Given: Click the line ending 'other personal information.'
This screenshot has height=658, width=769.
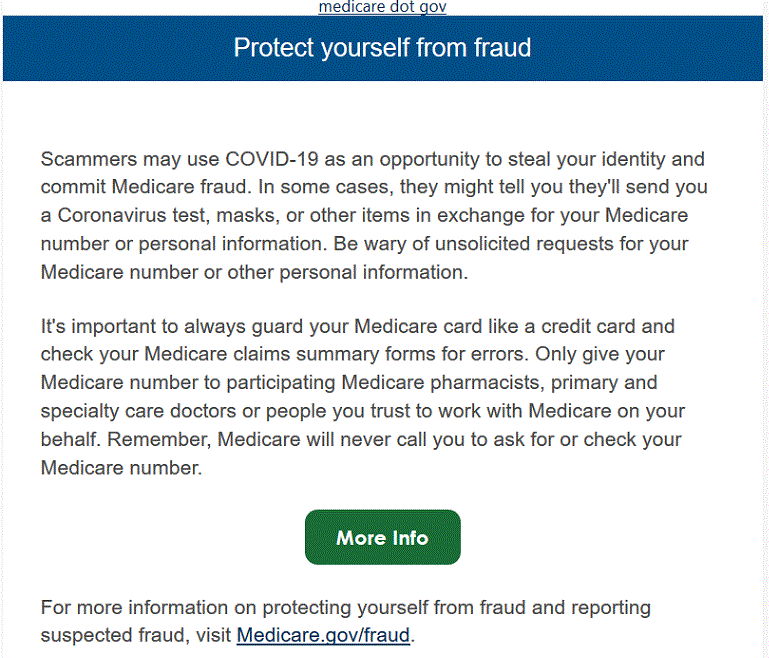Looking at the screenshot, I should [x=255, y=272].
